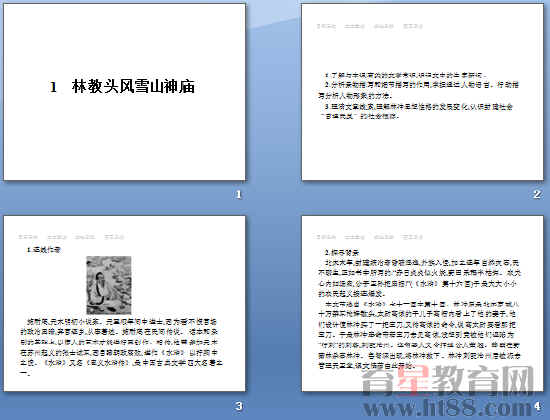This screenshot has height=420, width=550.
Task: Select slide 2 with three numbered objectives
Action: (422, 92)
